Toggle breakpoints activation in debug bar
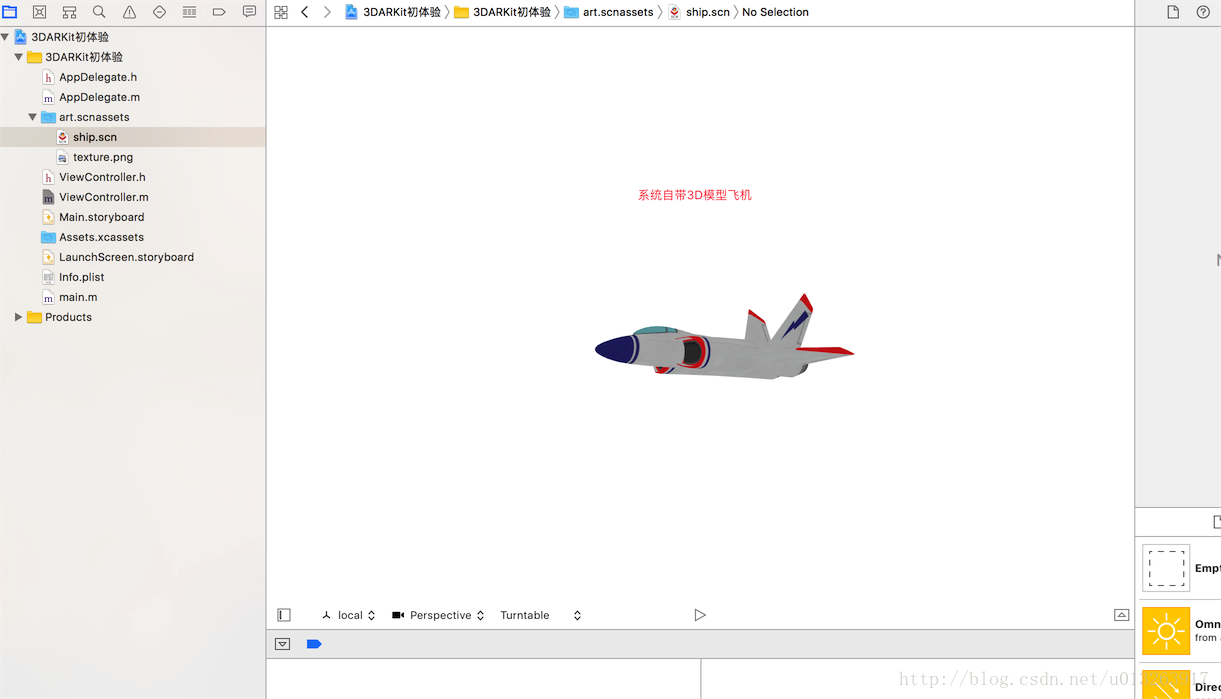 [314, 644]
